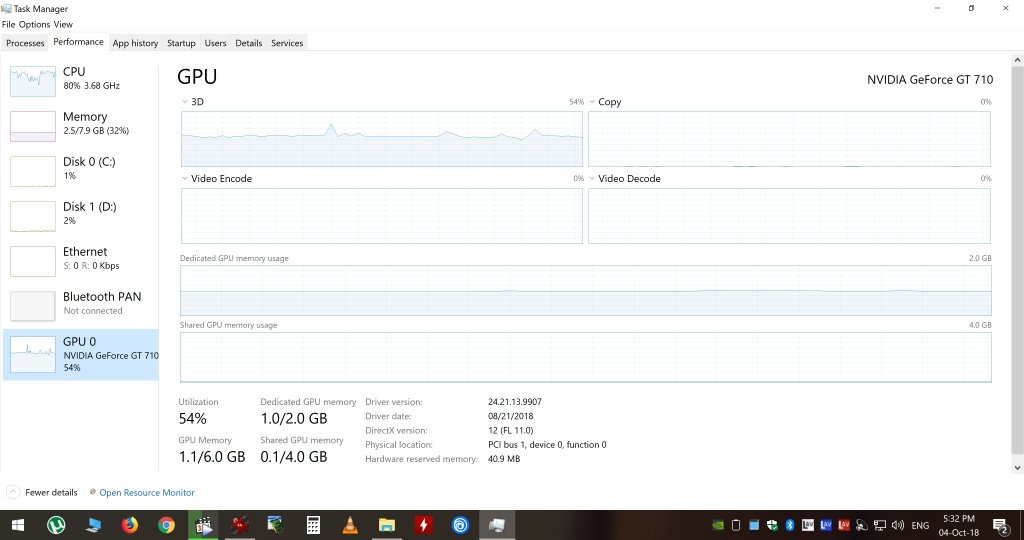Image resolution: width=1024 pixels, height=540 pixels.
Task: Show Ethernet performance details
Action: pyautogui.click(x=80, y=261)
